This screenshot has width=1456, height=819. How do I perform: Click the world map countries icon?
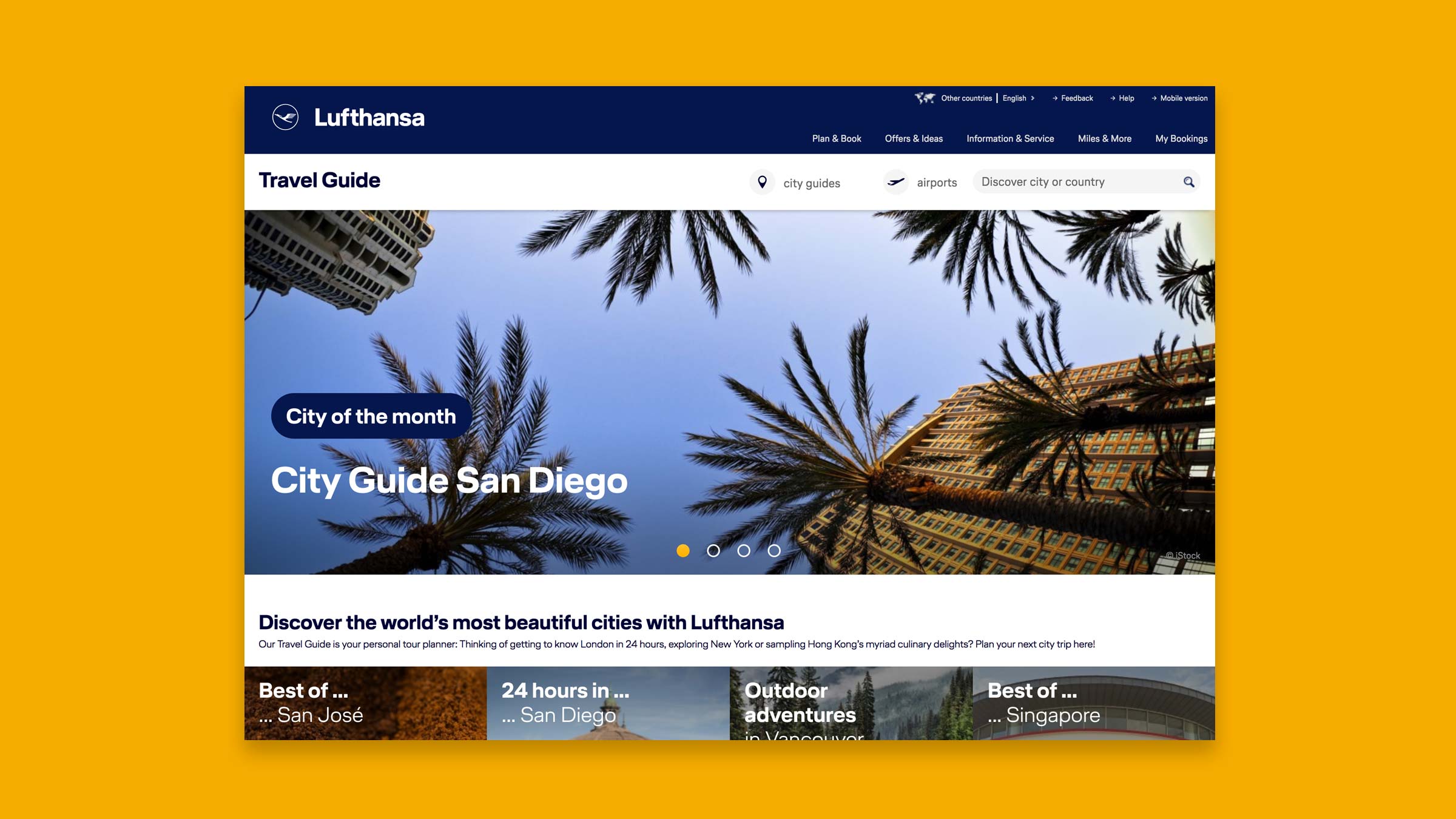(925, 98)
